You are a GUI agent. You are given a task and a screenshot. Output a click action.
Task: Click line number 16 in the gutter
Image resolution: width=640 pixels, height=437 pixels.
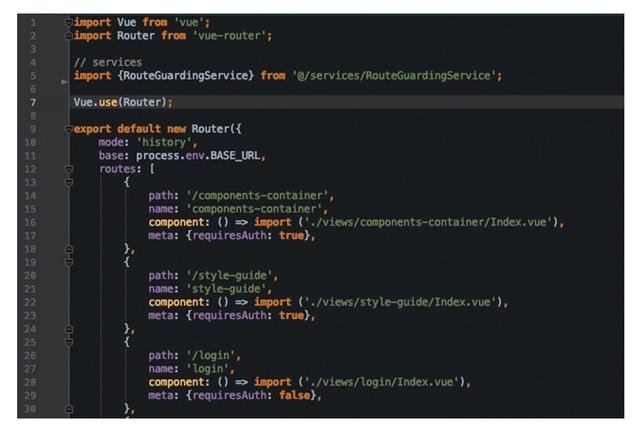pos(30,222)
